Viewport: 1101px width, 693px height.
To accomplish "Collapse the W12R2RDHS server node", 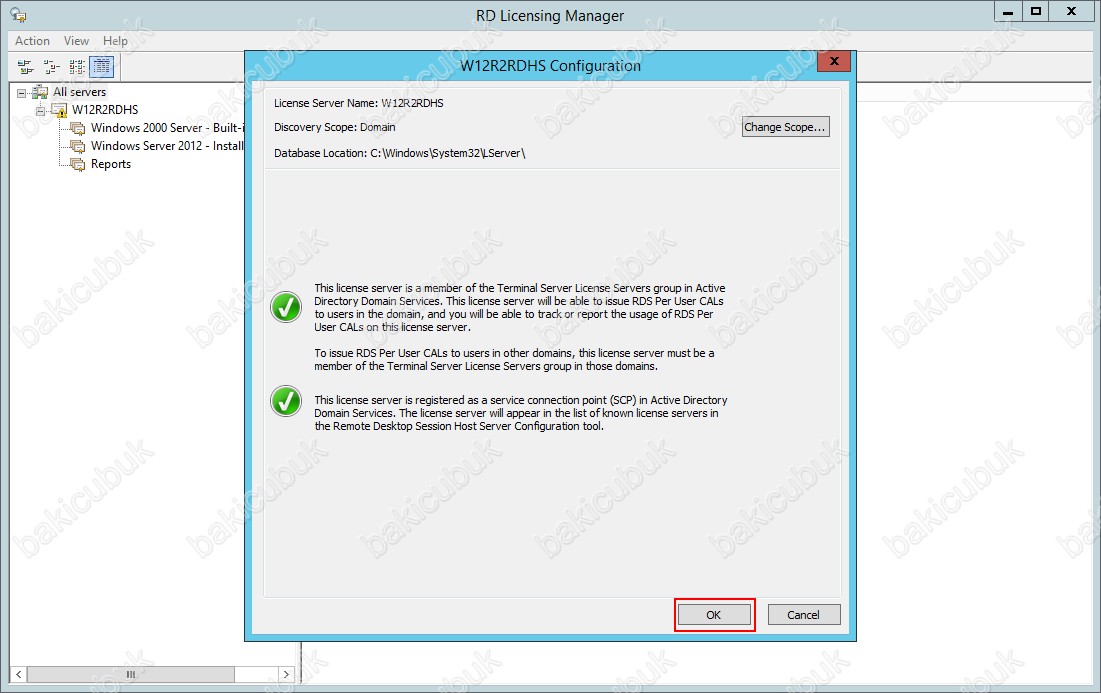I will 40,110.
